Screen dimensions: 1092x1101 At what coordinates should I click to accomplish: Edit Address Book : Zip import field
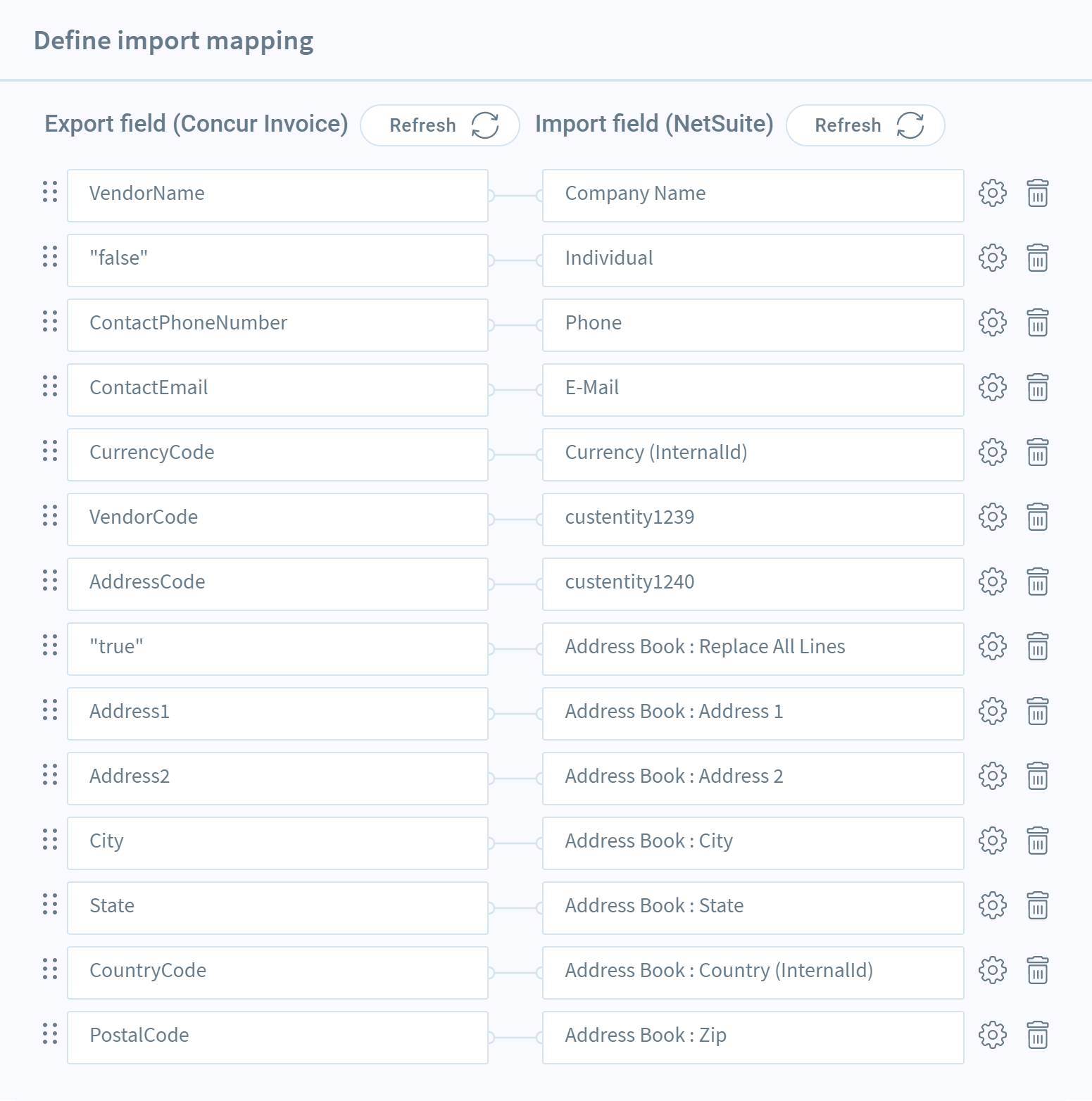[753, 1038]
